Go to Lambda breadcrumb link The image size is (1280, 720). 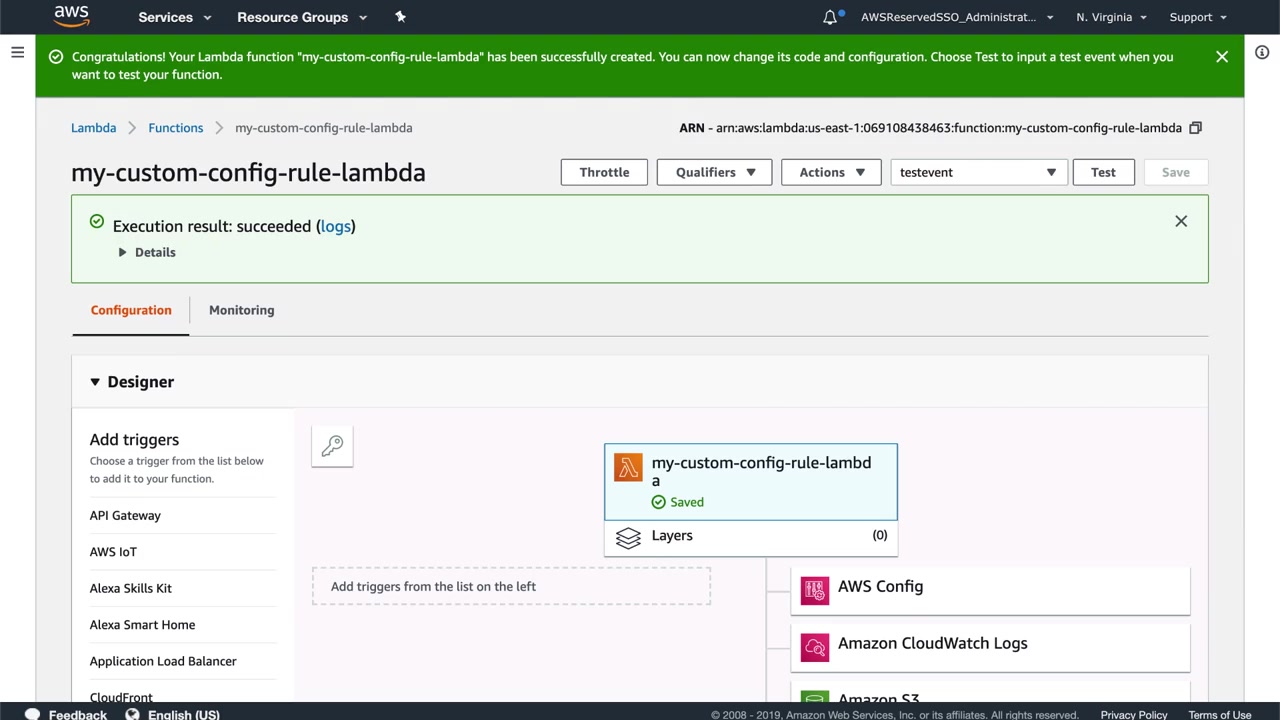(x=93, y=128)
